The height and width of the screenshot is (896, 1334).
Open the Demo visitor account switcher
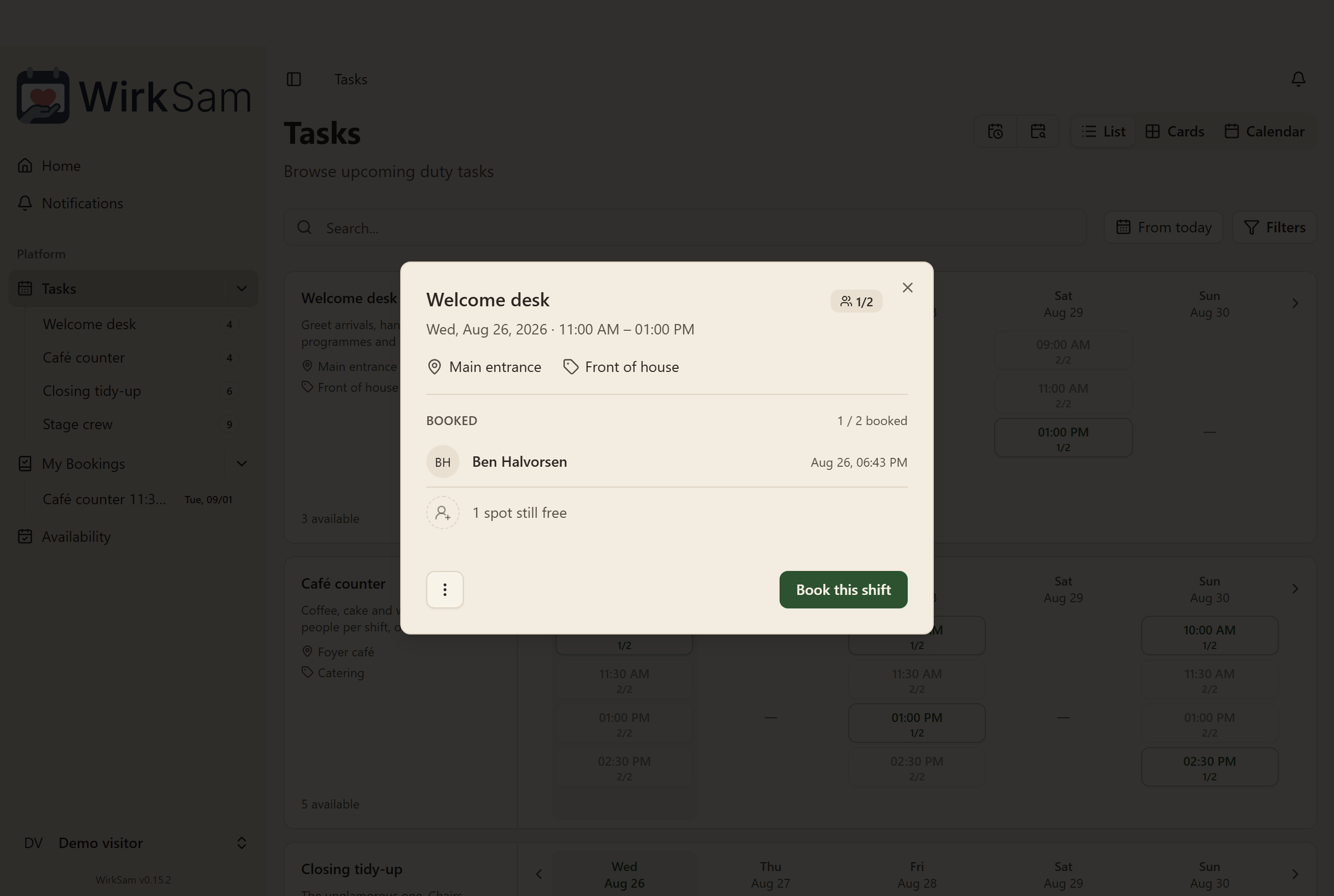tap(134, 843)
